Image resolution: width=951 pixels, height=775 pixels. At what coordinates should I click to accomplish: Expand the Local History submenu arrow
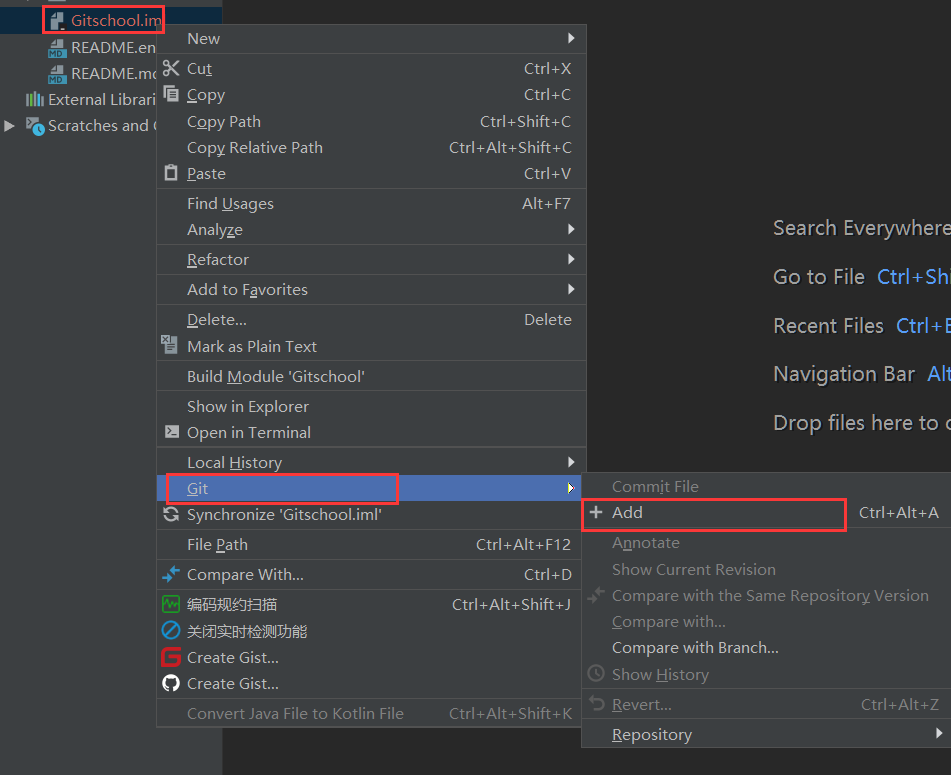tap(571, 462)
